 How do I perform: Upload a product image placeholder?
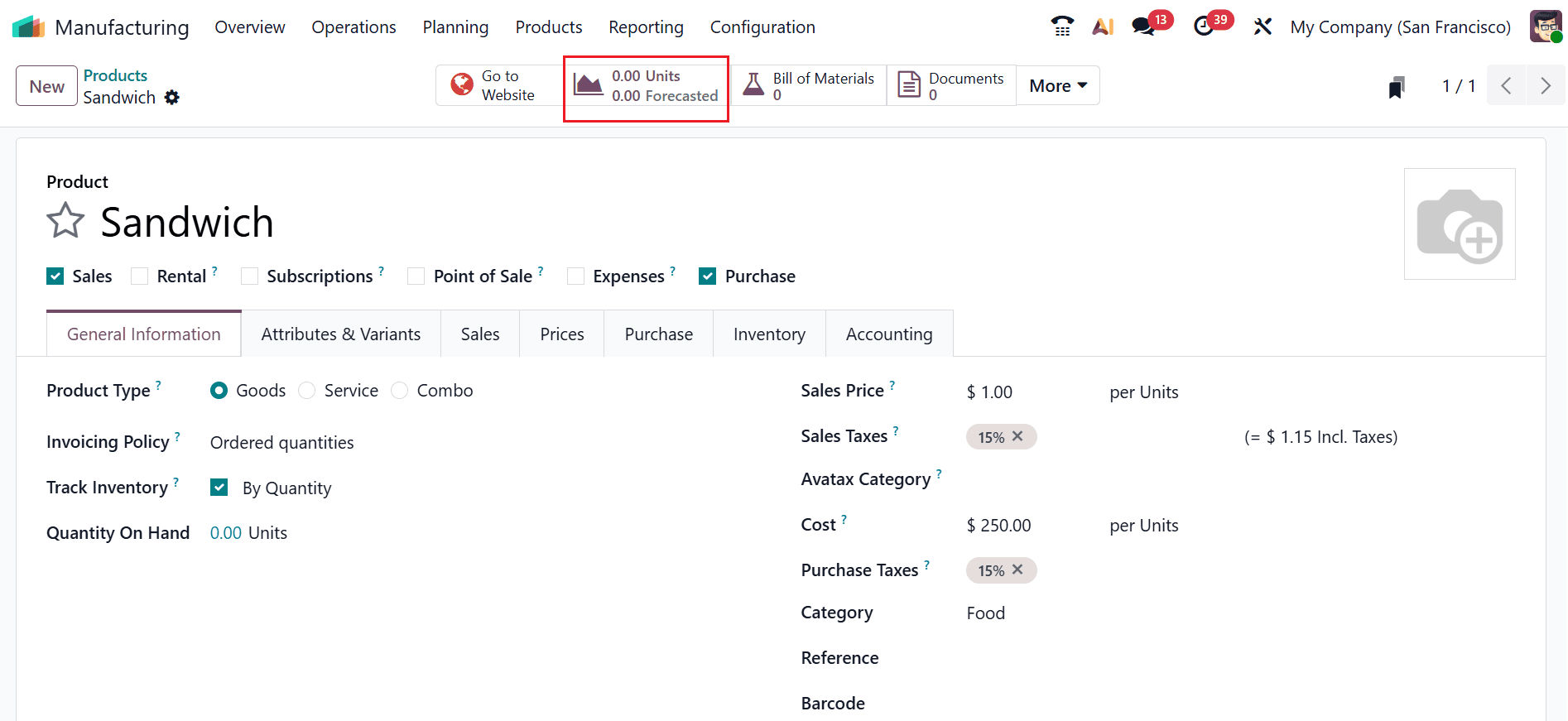(x=1459, y=224)
